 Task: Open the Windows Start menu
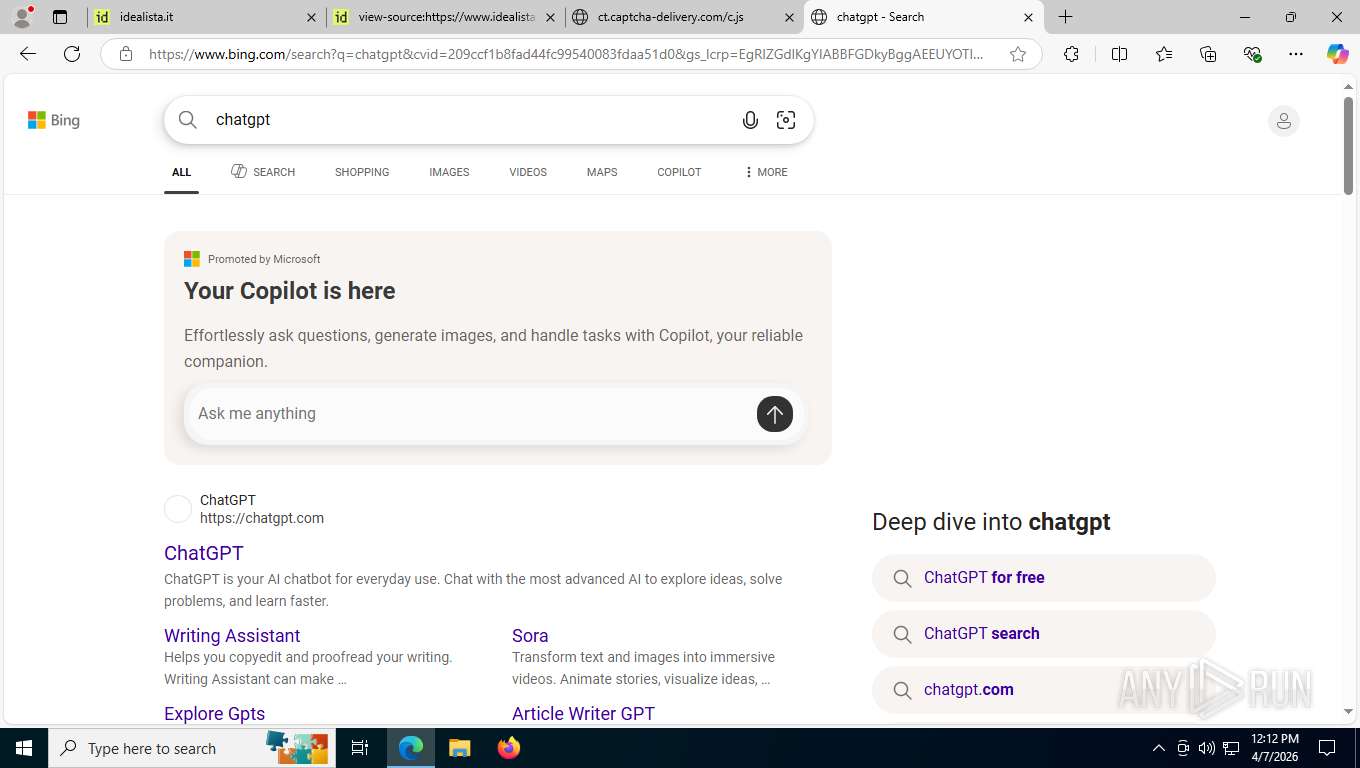tap(24, 748)
